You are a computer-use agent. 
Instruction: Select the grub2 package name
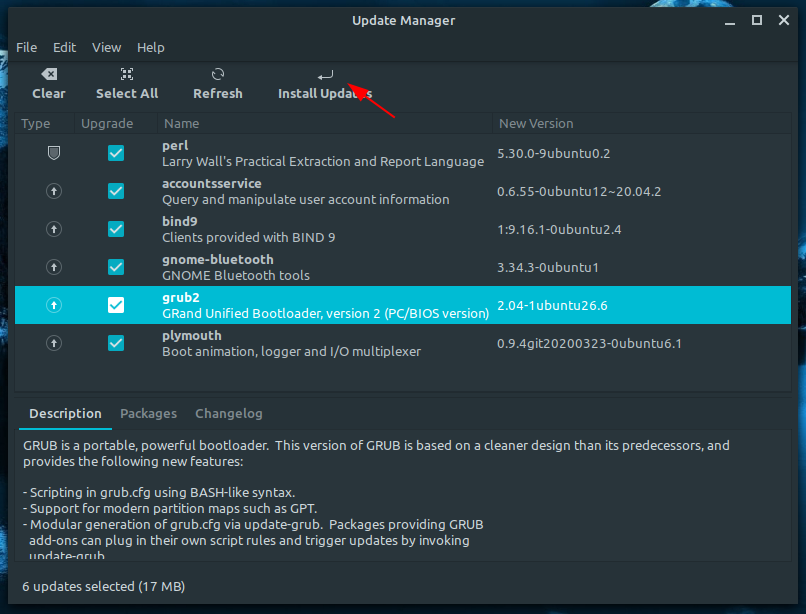coord(181,298)
